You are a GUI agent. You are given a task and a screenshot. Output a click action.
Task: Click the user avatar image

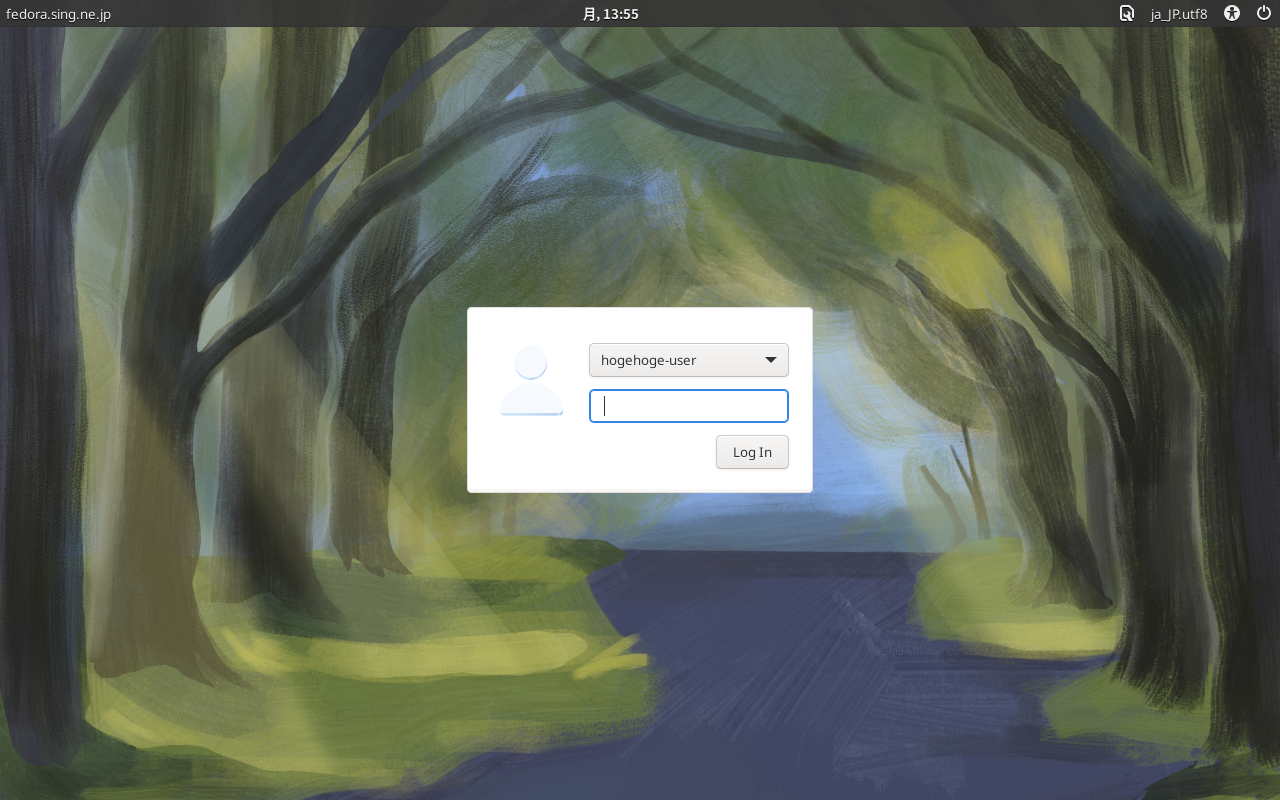[531, 381]
